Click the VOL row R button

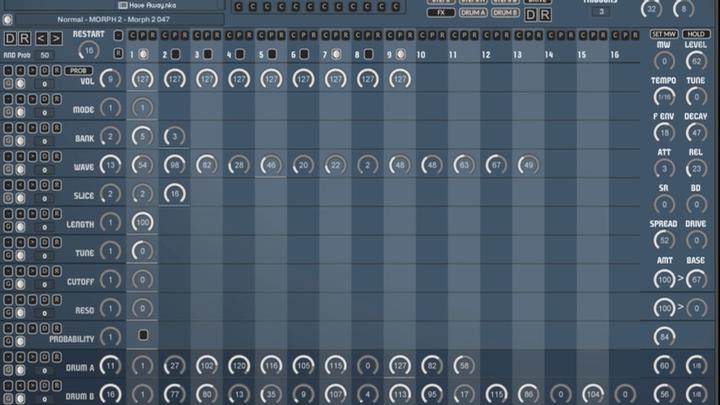[x=56, y=70]
